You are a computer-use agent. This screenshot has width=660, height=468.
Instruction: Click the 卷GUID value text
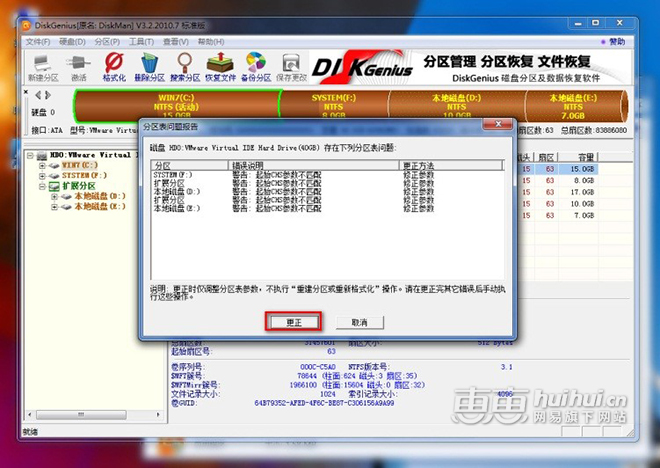click(x=324, y=403)
